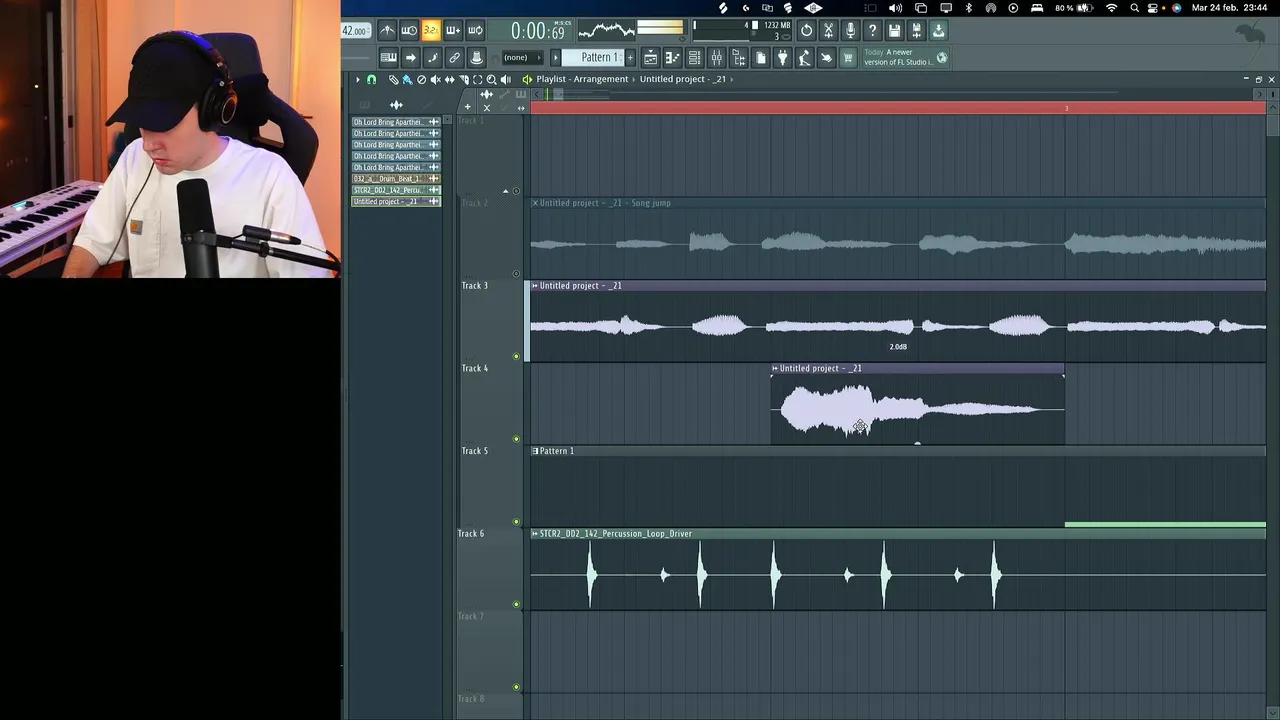Click the red timeline ruler bar

(898, 108)
